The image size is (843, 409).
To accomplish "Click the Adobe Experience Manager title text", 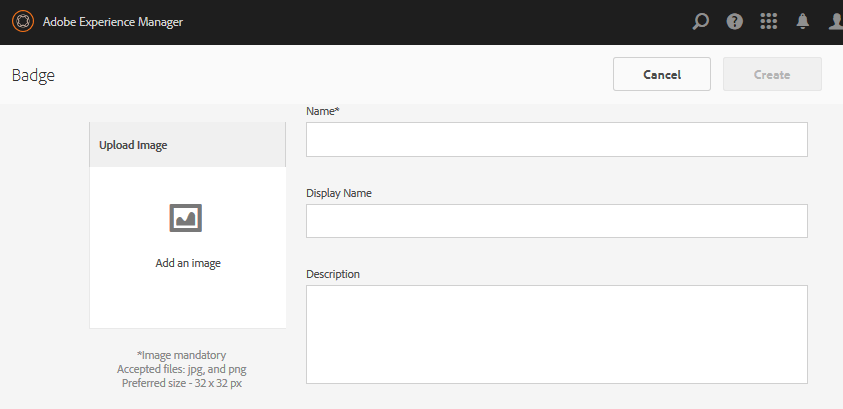I will (112, 21).
